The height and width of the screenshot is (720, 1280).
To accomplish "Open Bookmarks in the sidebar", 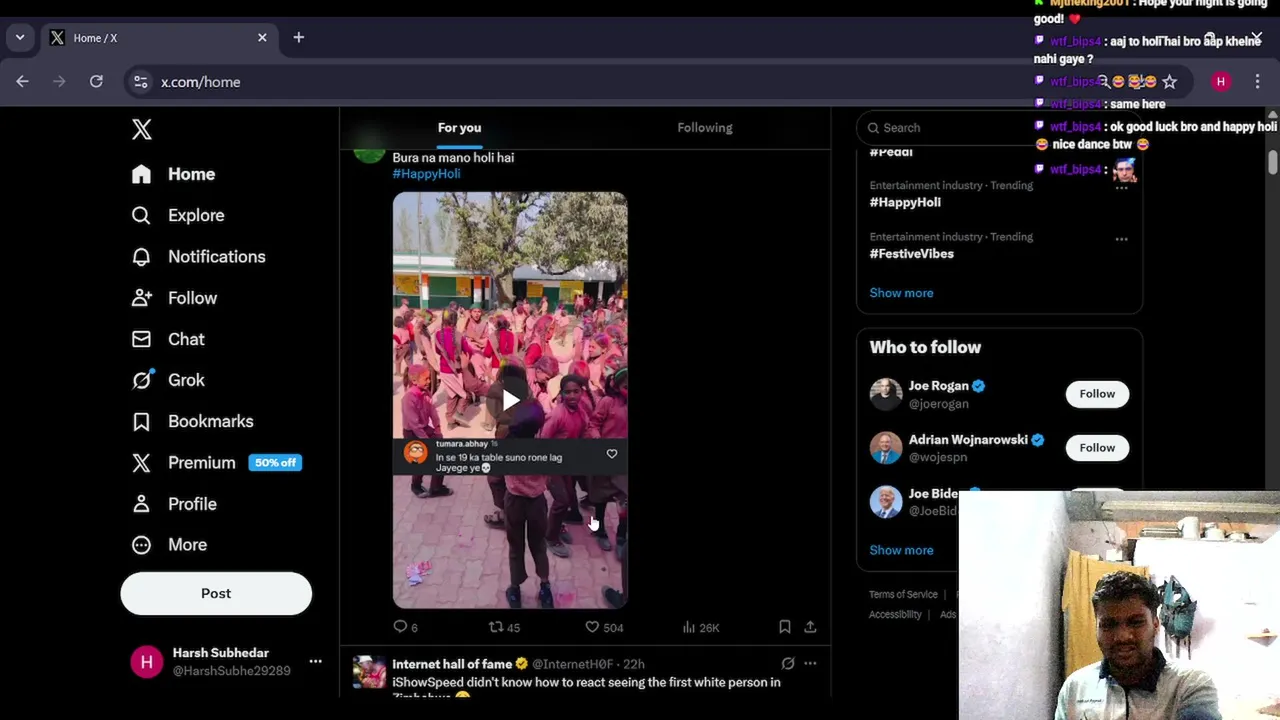I will 193,421.
